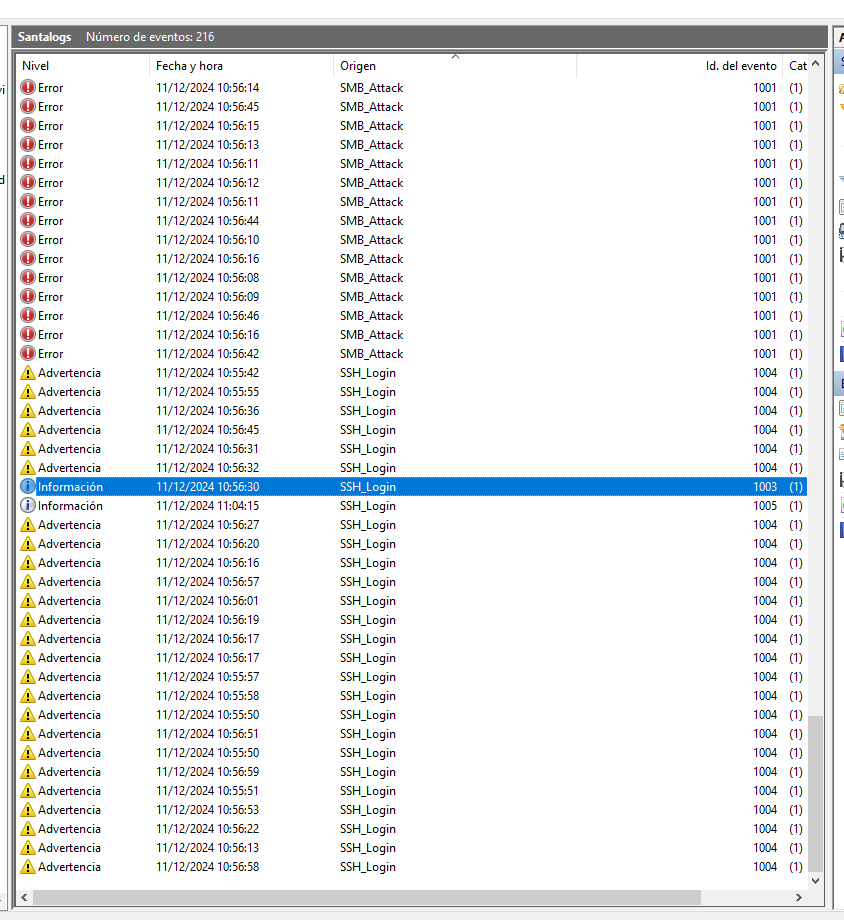The image size is (844, 920).
Task: Click the error icon of the 10:56:46 row
Action: pos(28,316)
